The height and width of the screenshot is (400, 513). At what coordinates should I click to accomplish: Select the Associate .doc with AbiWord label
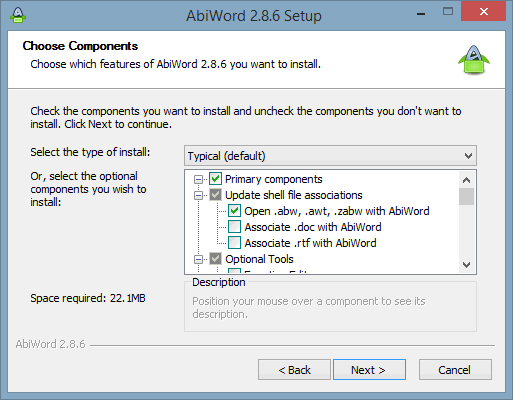(313, 227)
